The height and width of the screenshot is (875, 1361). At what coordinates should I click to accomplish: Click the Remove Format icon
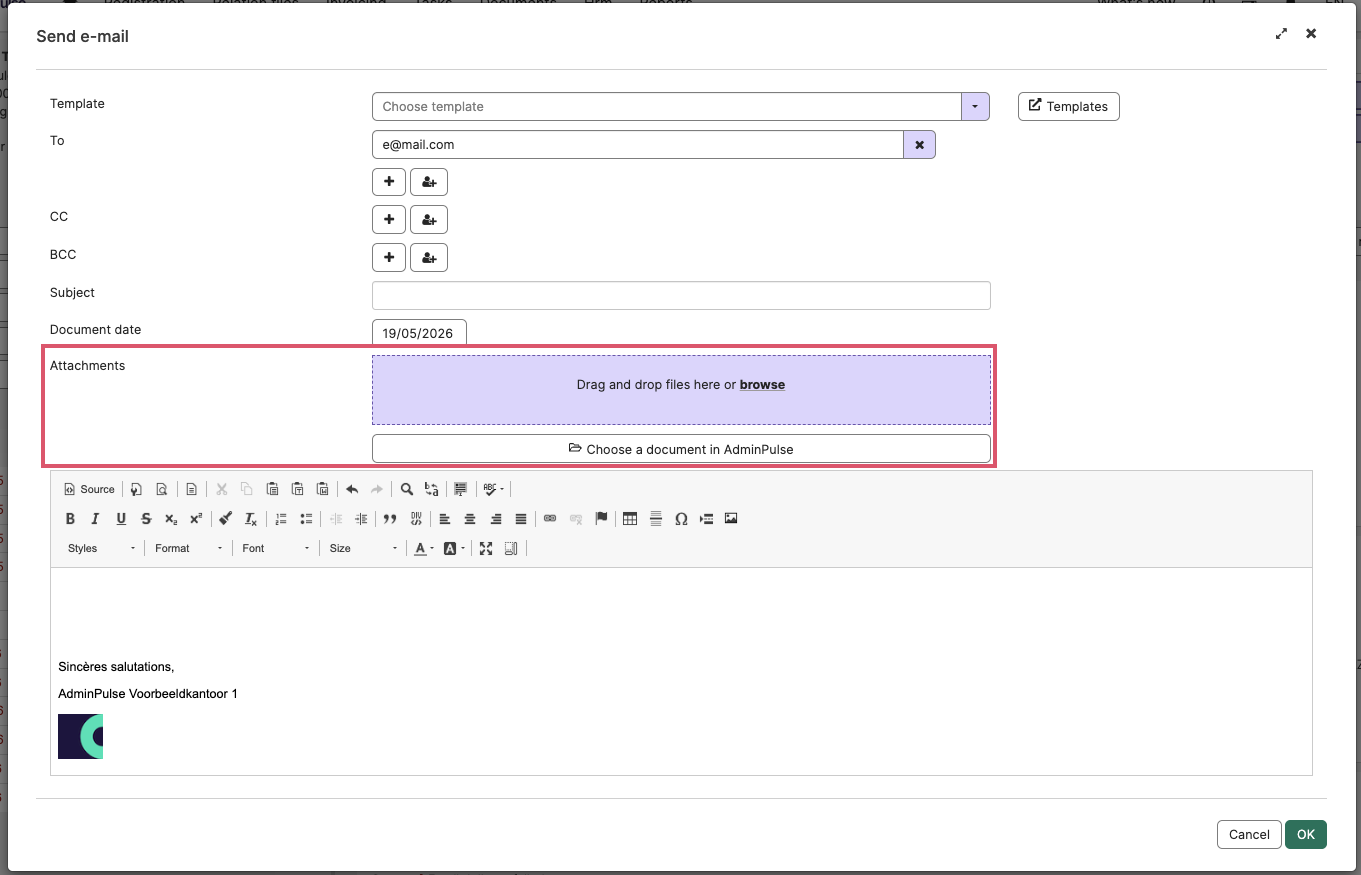click(x=251, y=519)
